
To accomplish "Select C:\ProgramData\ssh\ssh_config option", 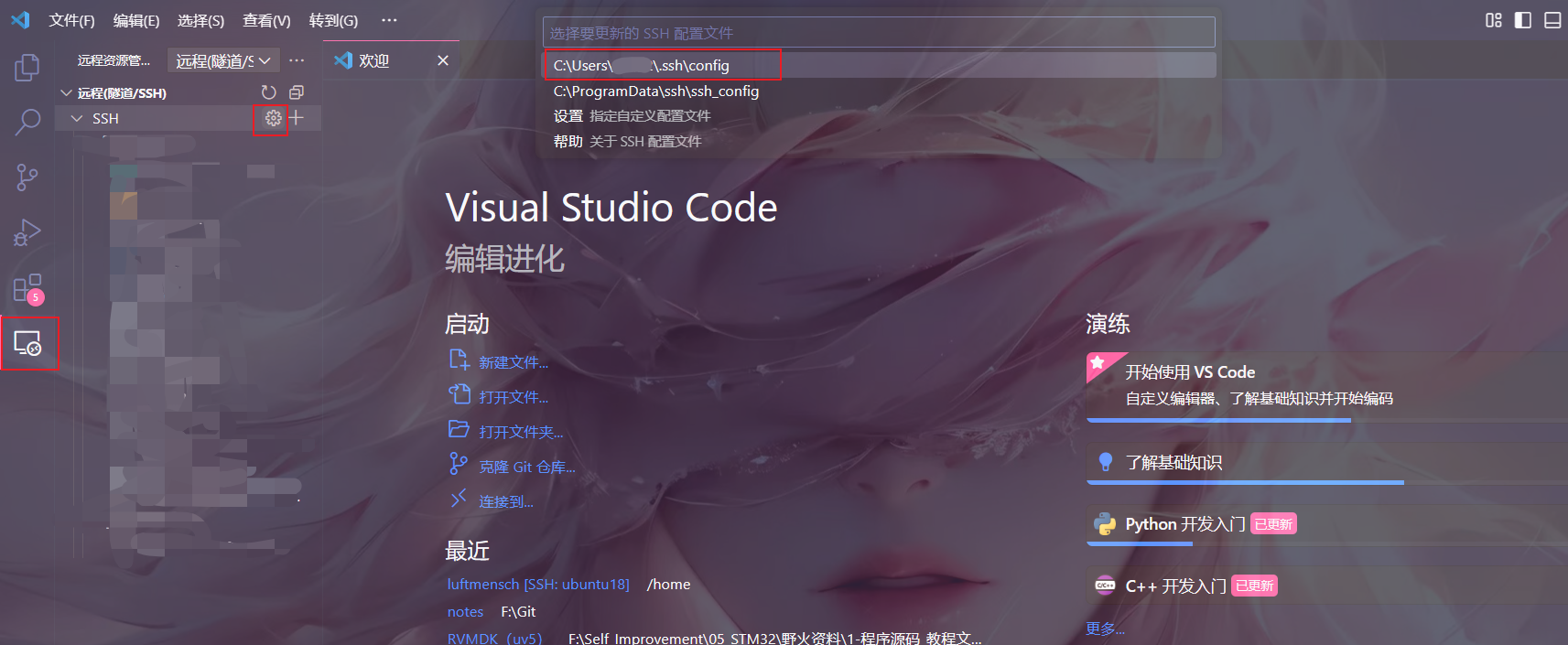I will coord(879,91).
